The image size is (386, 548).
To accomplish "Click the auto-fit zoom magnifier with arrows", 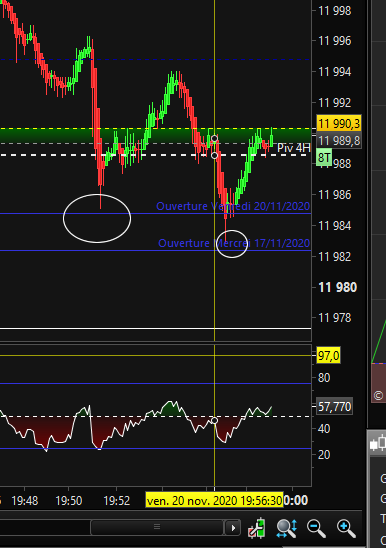I will (287, 528).
